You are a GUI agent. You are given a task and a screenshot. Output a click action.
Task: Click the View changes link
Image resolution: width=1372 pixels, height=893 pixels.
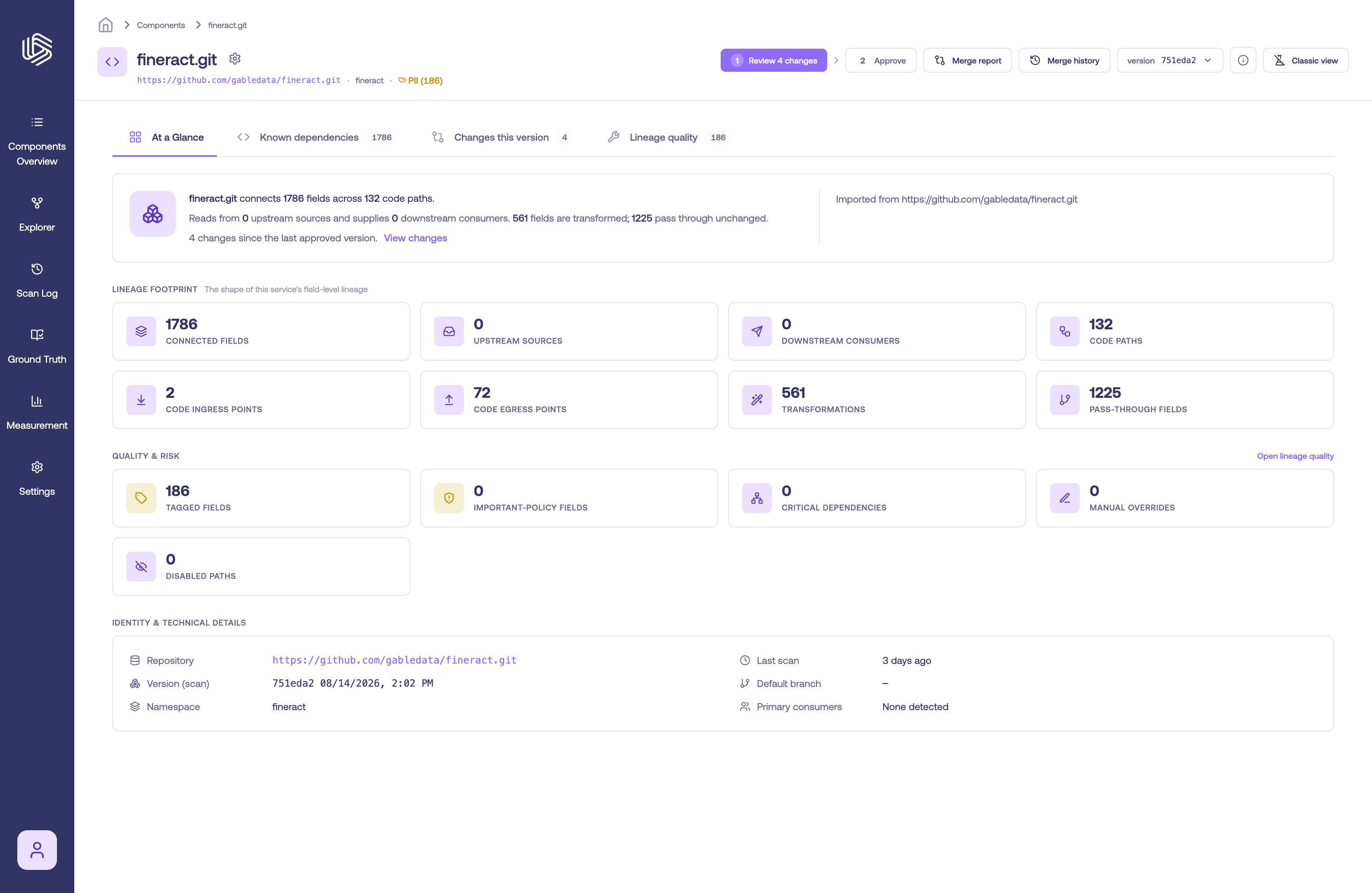[415, 238]
